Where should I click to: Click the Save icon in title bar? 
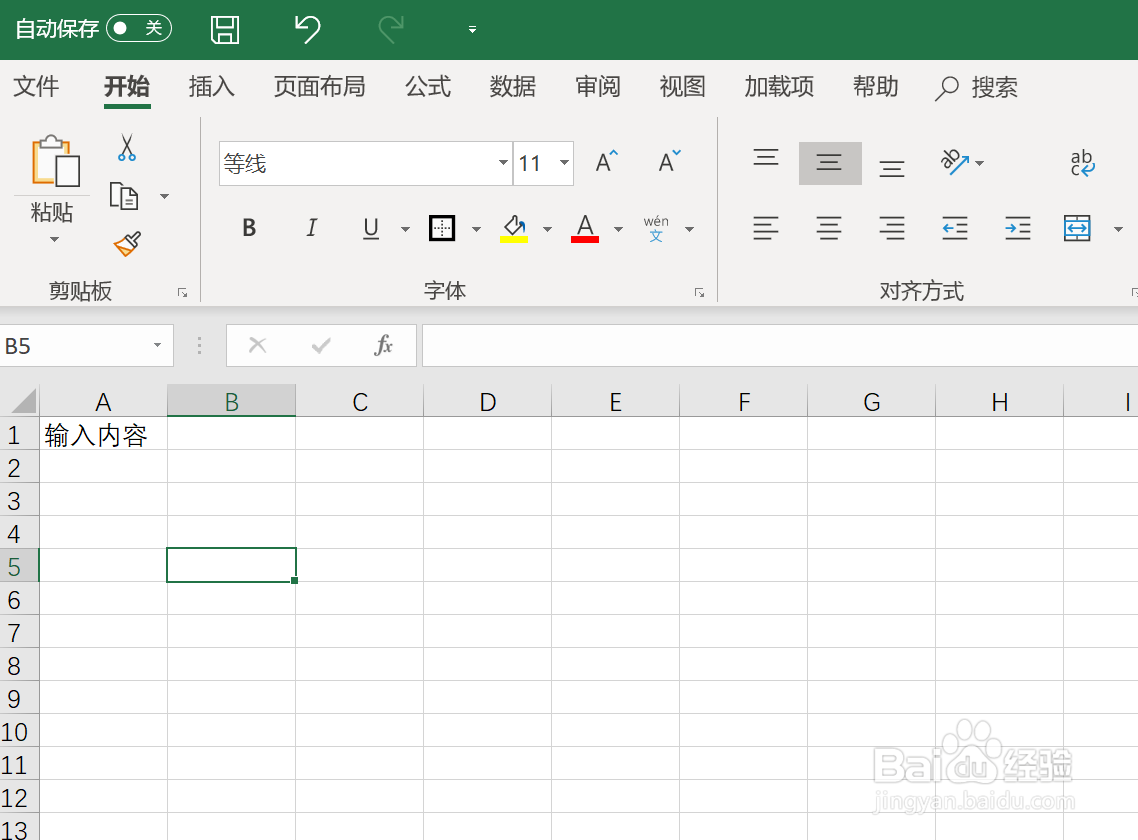click(x=225, y=30)
